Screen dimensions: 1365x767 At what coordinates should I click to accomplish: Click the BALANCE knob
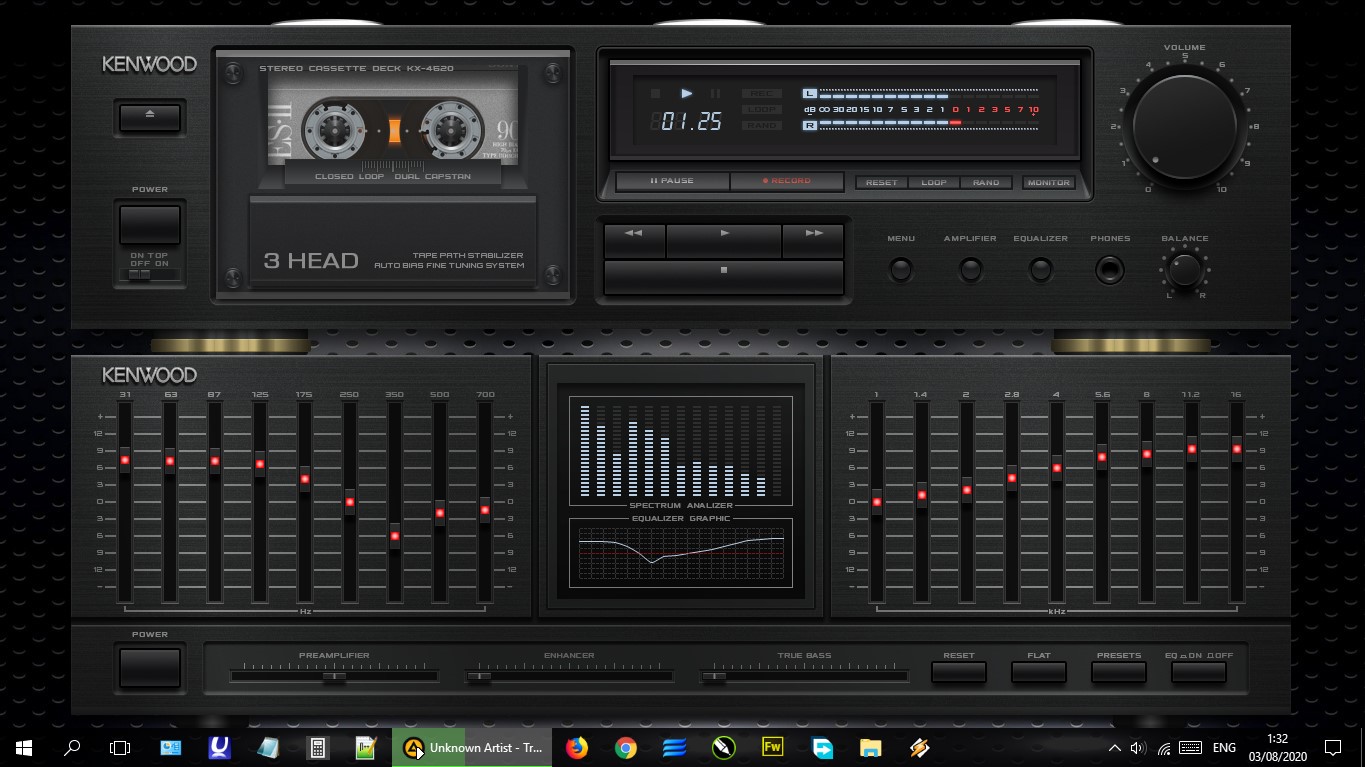[x=1185, y=270]
